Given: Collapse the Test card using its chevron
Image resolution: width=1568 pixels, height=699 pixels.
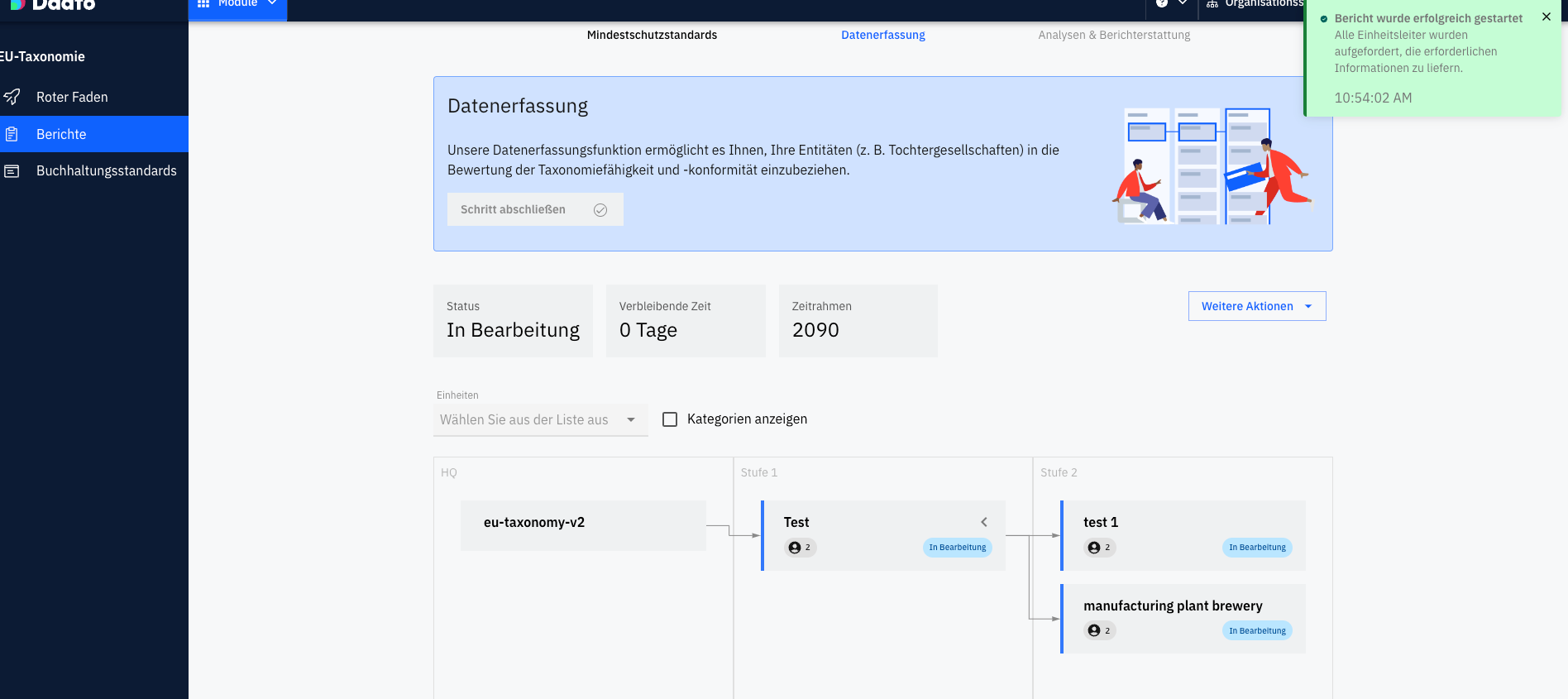Looking at the screenshot, I should [984, 522].
